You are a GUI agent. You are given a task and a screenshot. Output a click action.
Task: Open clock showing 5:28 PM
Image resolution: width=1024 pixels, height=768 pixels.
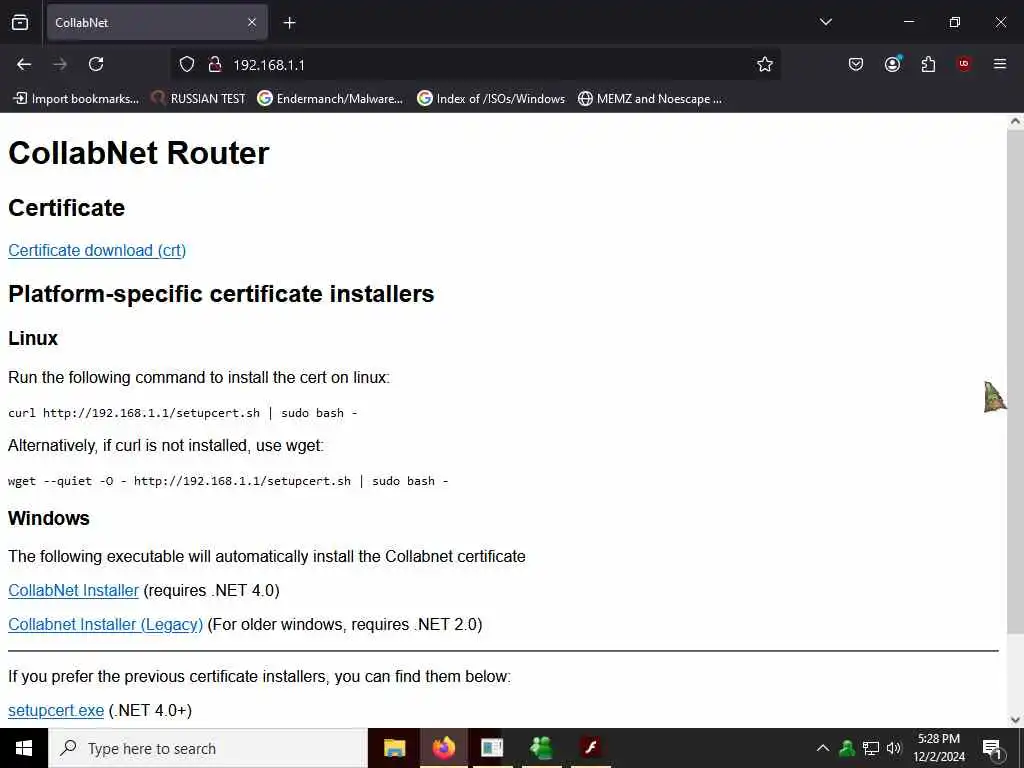(939, 748)
